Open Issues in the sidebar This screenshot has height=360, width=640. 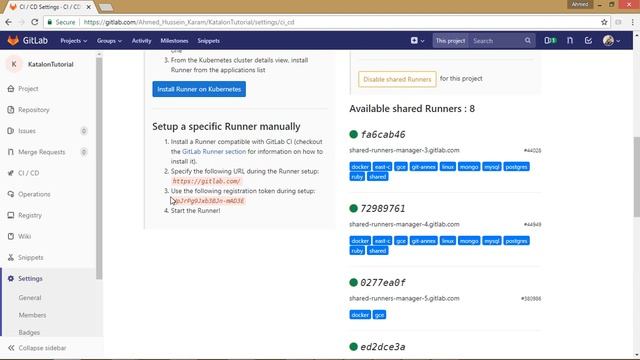click(27, 131)
